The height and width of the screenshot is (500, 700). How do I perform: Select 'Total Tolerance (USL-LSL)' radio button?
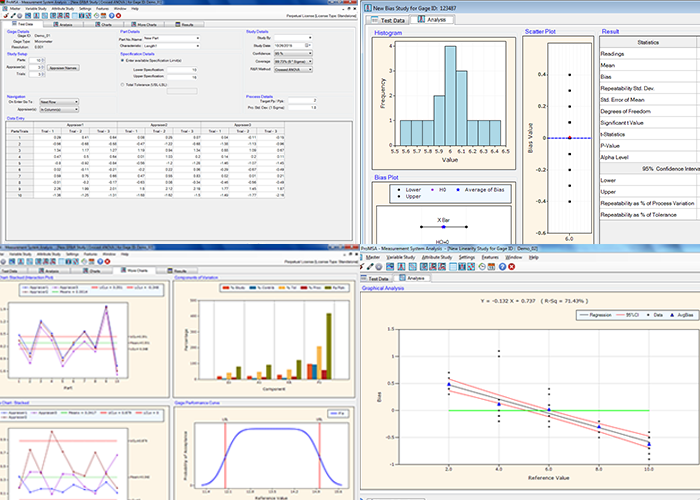(123, 85)
